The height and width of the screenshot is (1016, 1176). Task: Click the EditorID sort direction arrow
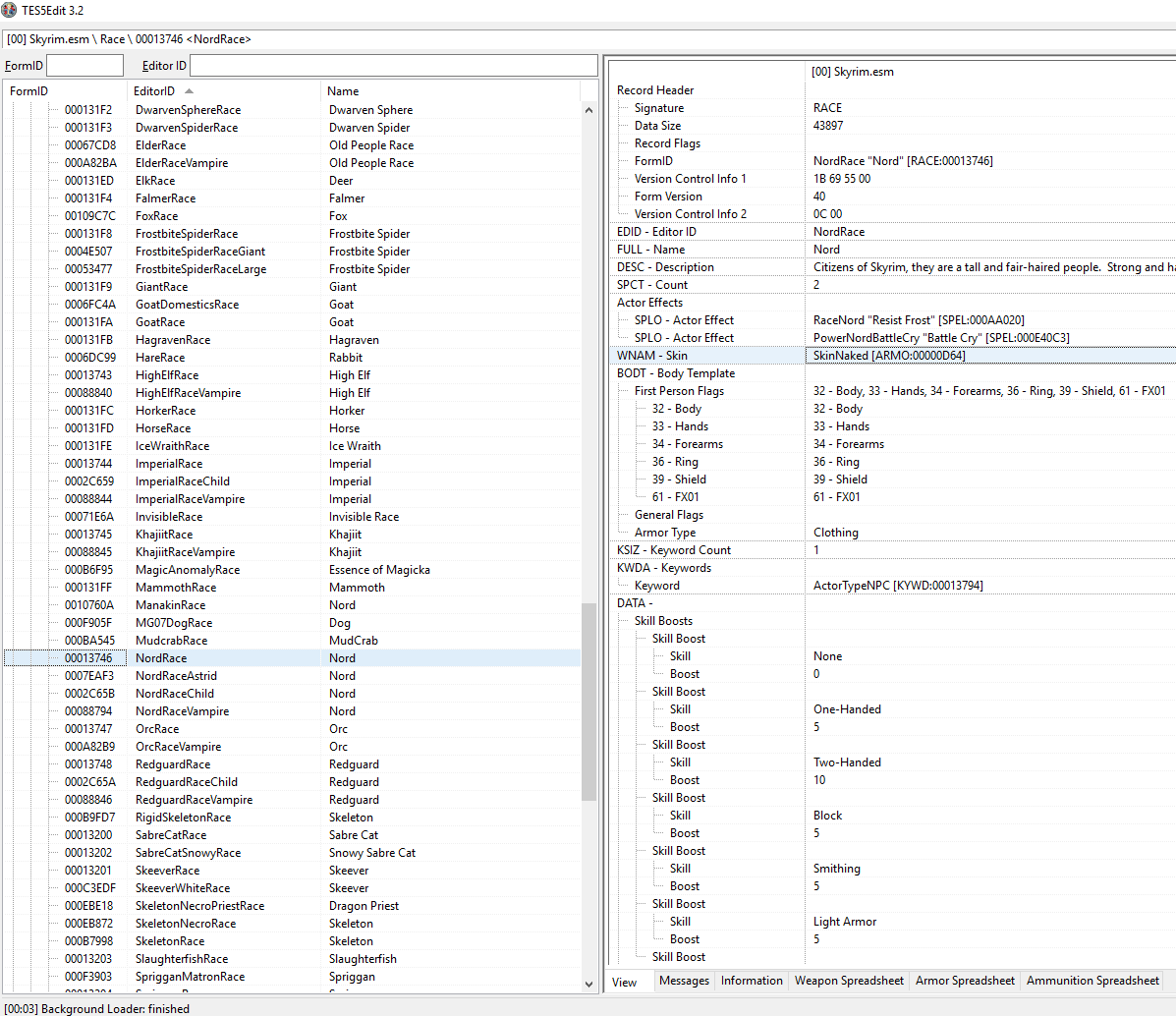click(189, 90)
